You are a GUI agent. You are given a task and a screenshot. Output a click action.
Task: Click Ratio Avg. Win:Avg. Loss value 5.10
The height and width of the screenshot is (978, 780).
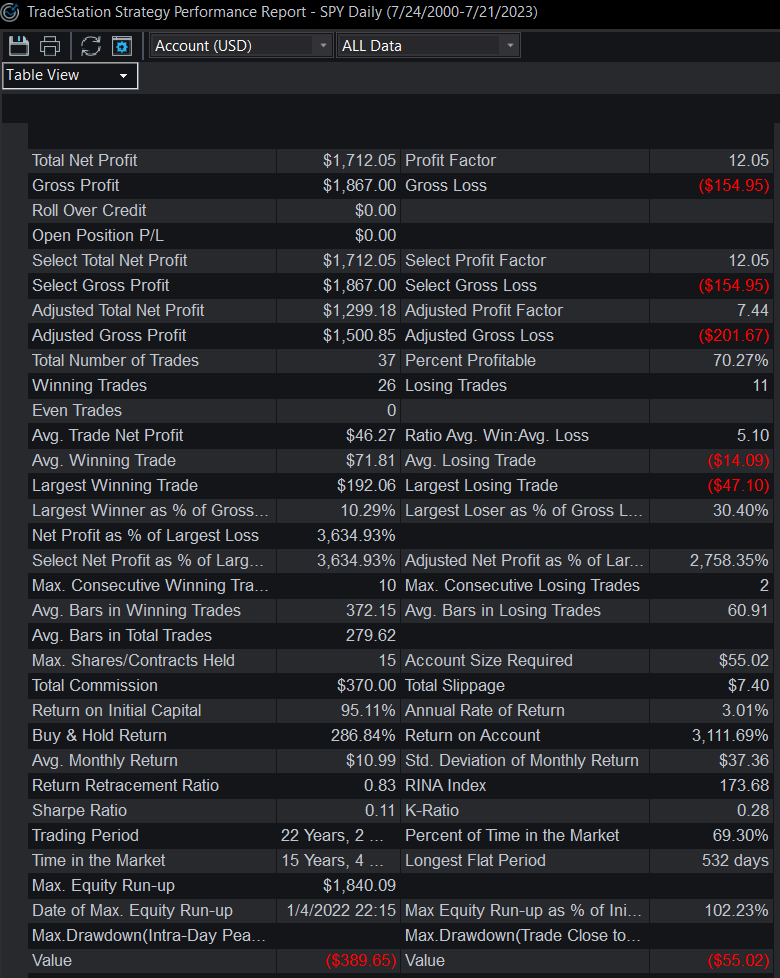point(753,435)
